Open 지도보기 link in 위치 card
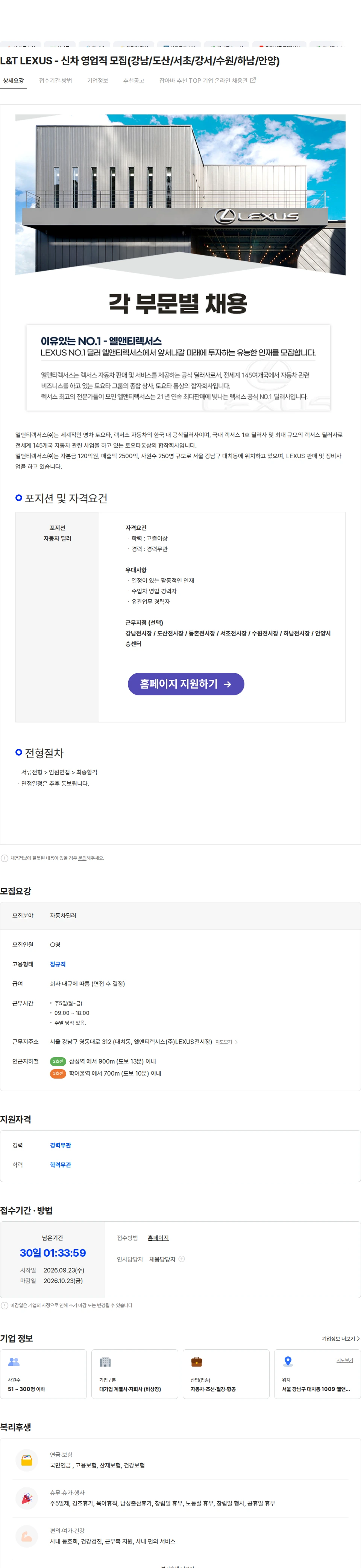The width and height of the screenshot is (361, 1568). click(344, 1360)
